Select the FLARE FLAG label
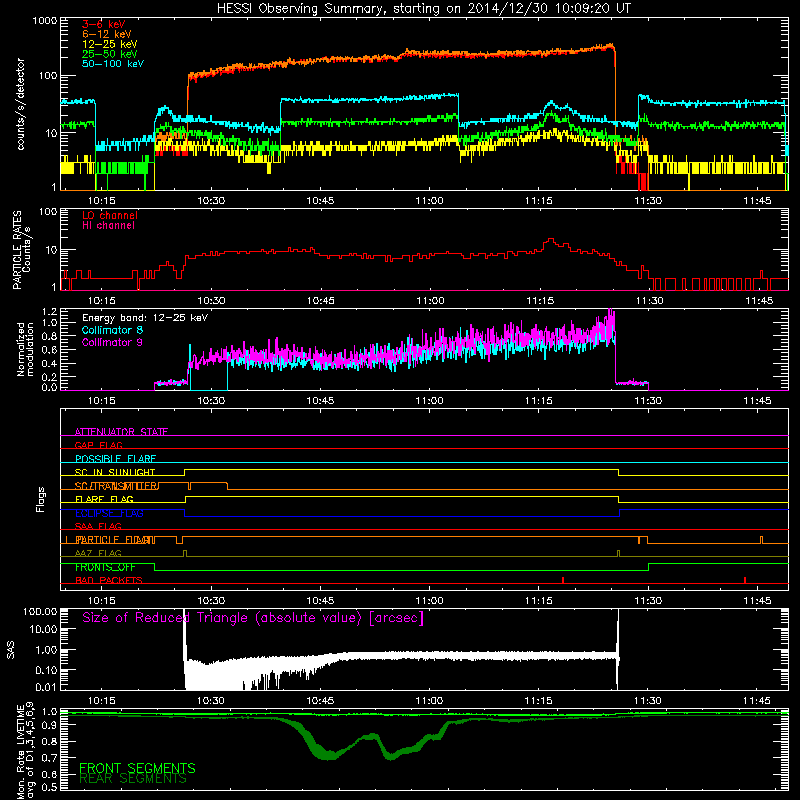Image resolution: width=800 pixels, height=800 pixels. click(104, 499)
